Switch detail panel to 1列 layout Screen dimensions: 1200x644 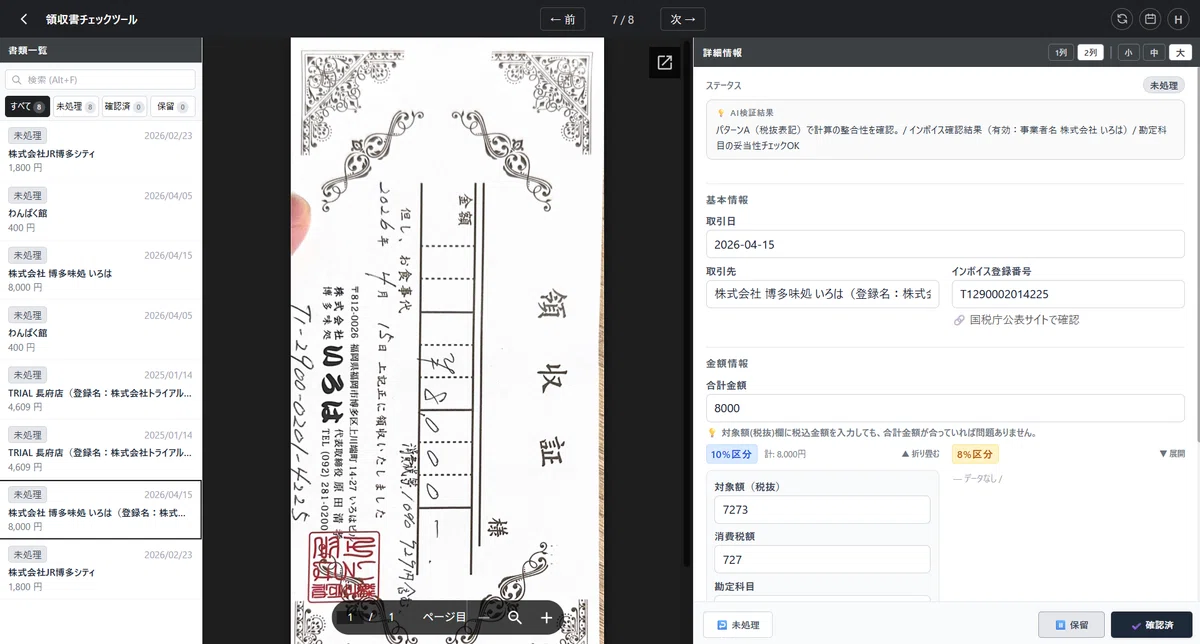point(1061,53)
